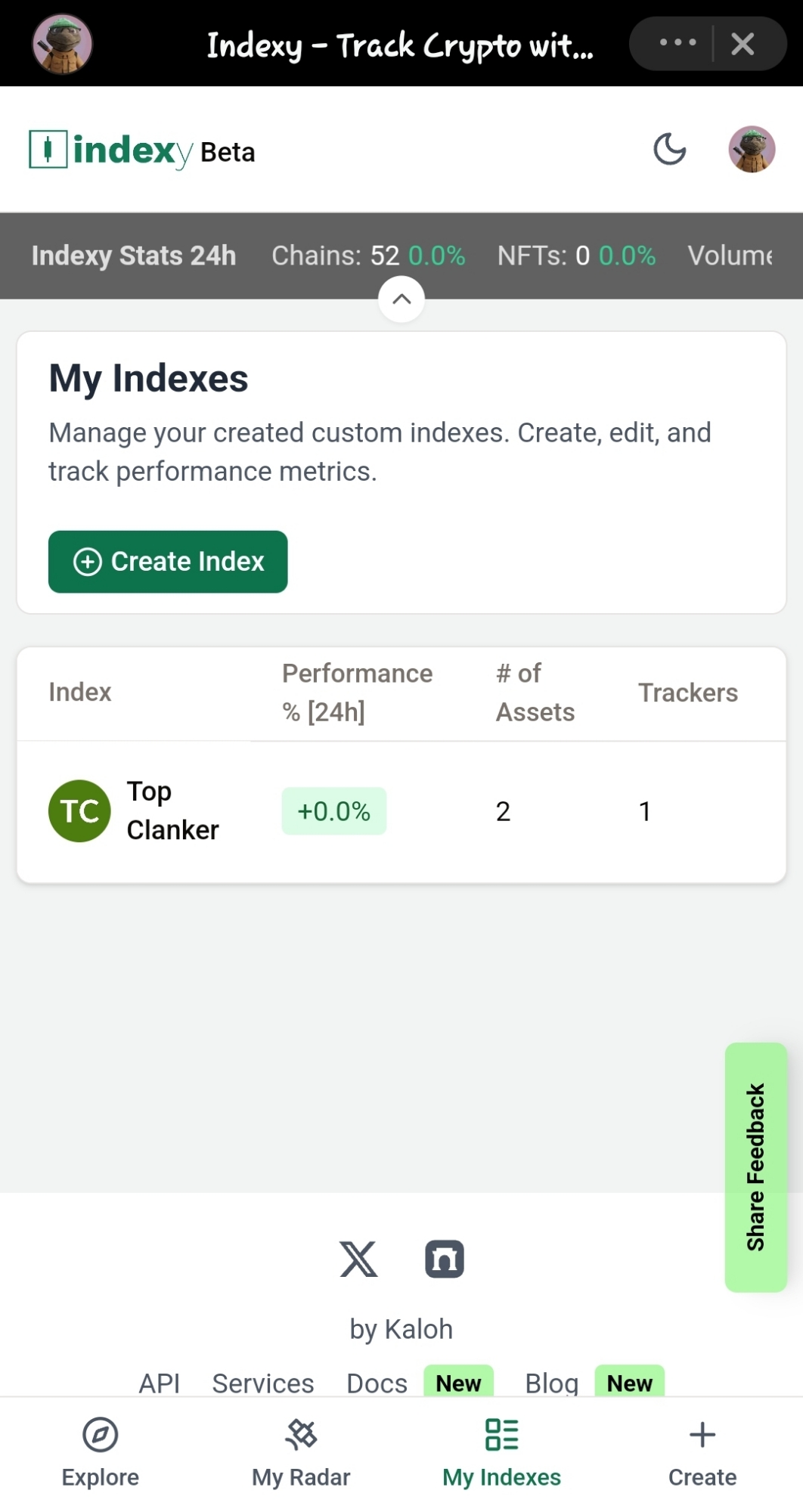Open the user profile avatar in header
Screen dimensions: 803x1512
point(752,149)
